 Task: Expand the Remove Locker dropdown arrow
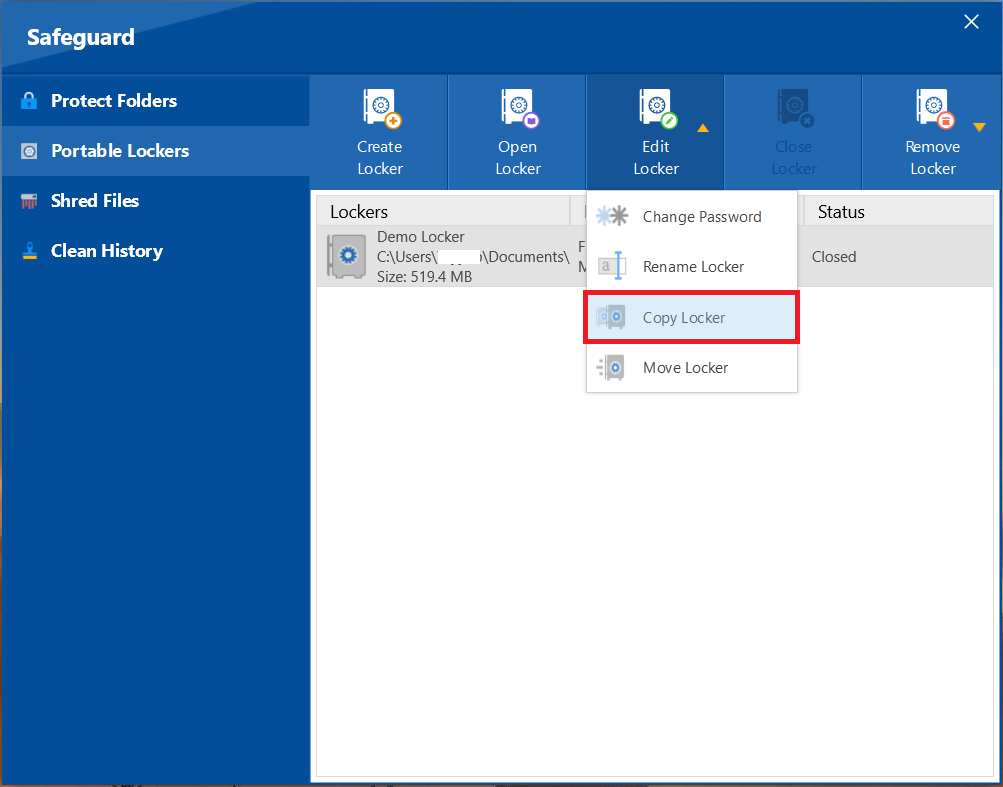[x=979, y=127]
